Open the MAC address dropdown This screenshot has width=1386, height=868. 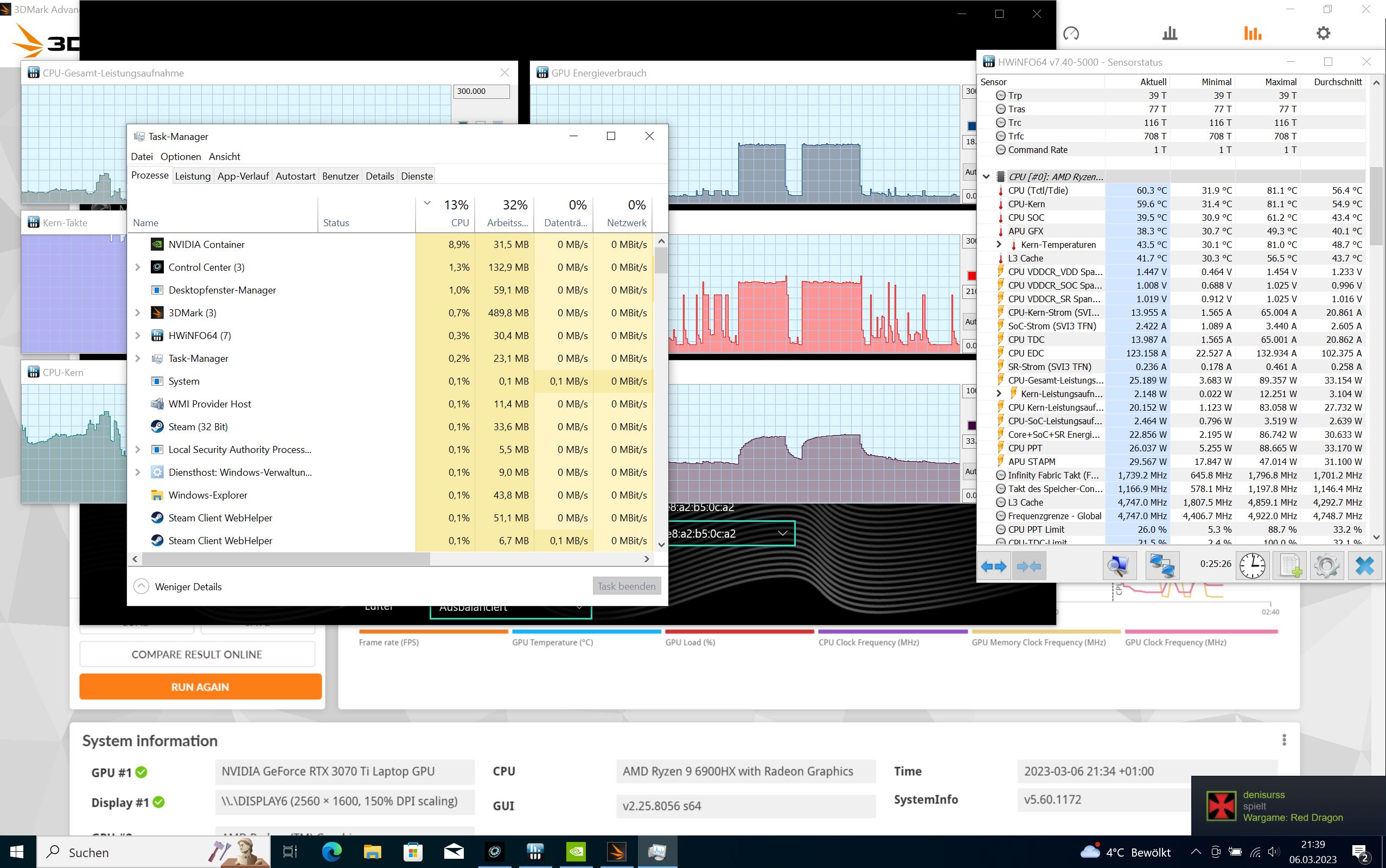pos(782,533)
